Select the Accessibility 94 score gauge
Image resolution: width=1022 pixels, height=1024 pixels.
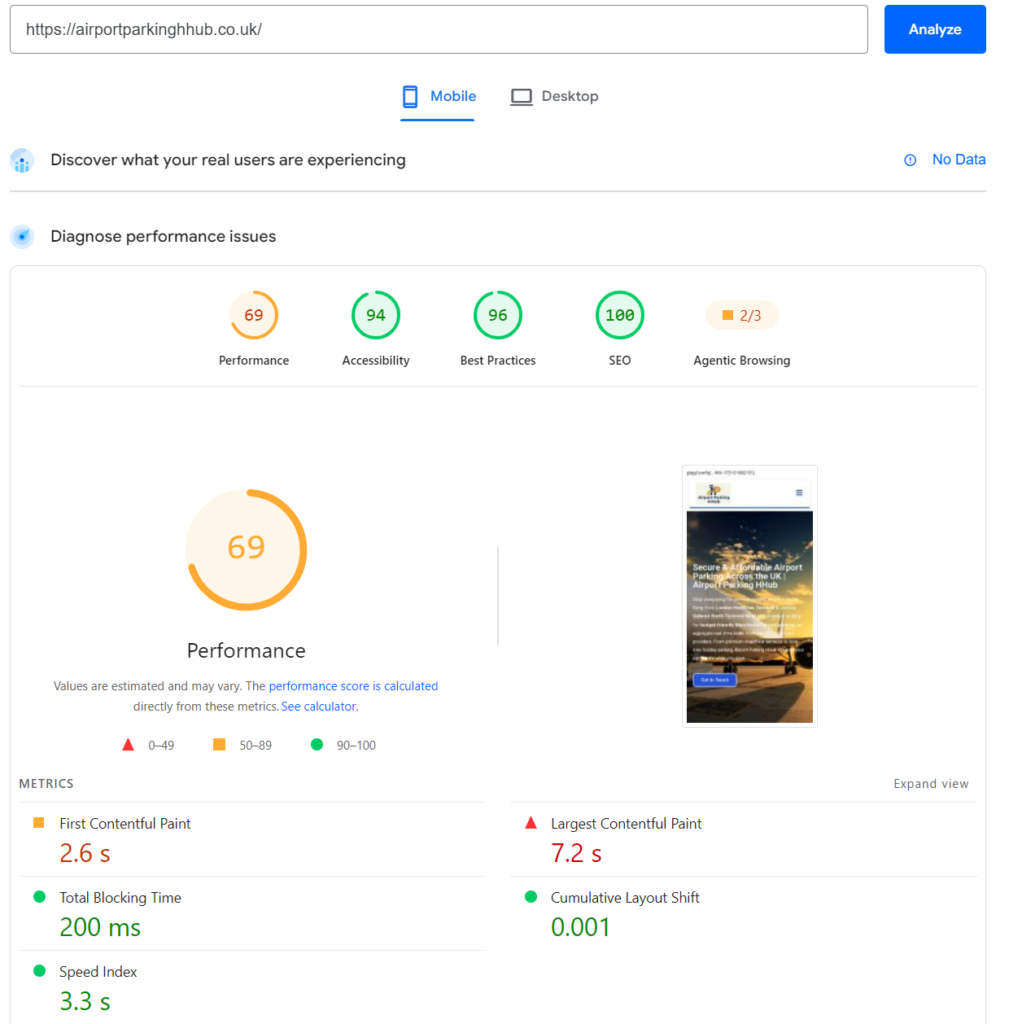375,315
